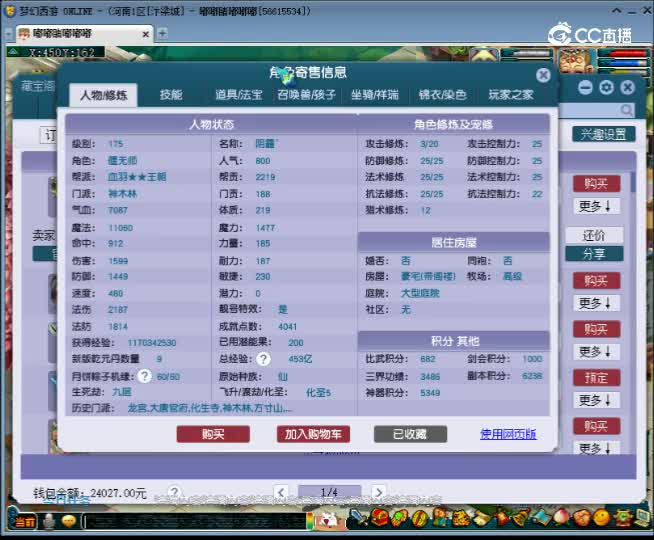
Task: Go to next page with right arrow
Action: point(378,492)
